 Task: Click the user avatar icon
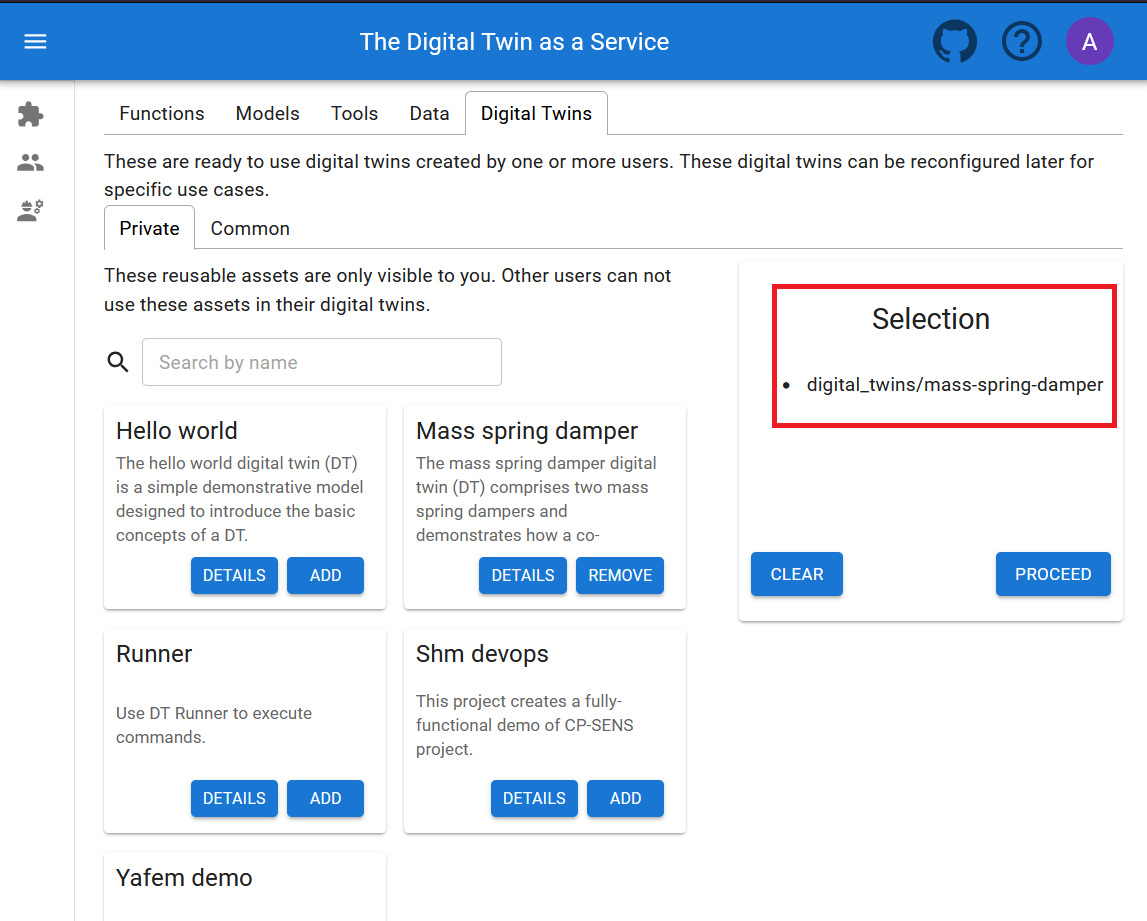tap(1089, 41)
